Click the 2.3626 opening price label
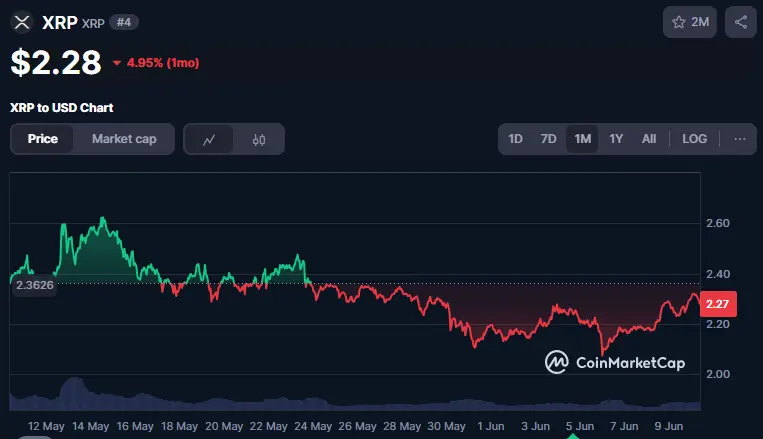The width and height of the screenshot is (763, 439). pyautogui.click(x=35, y=285)
